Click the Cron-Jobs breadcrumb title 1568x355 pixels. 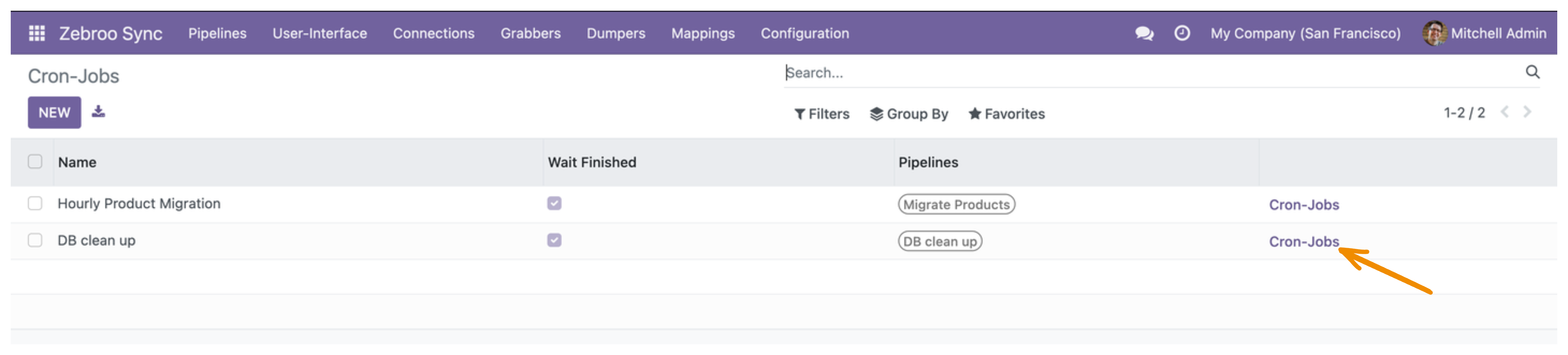(x=74, y=76)
